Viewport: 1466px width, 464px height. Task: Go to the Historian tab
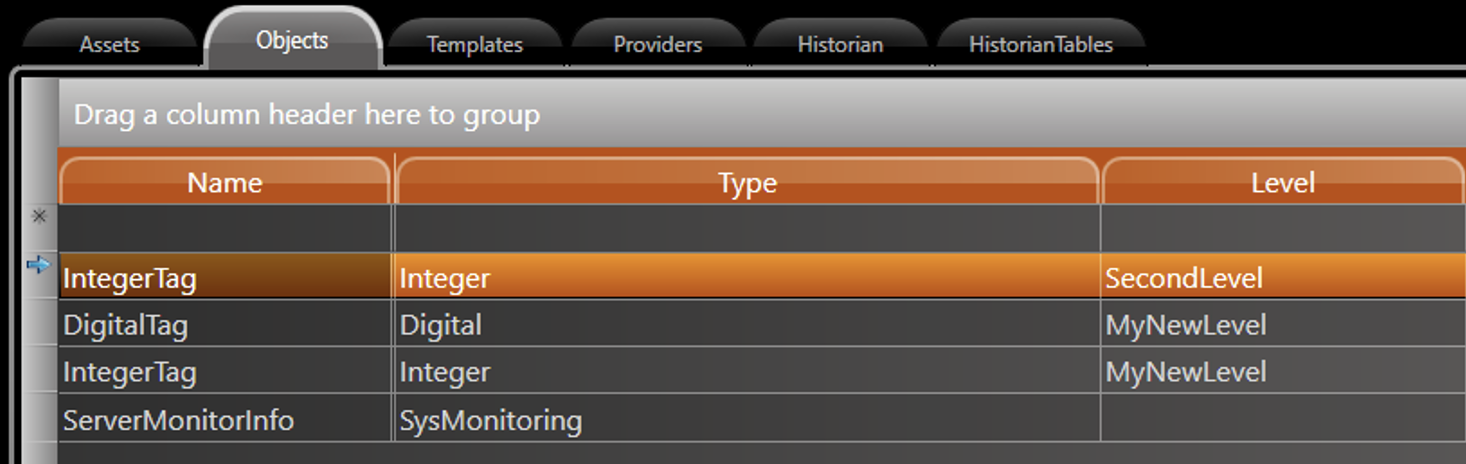point(840,45)
